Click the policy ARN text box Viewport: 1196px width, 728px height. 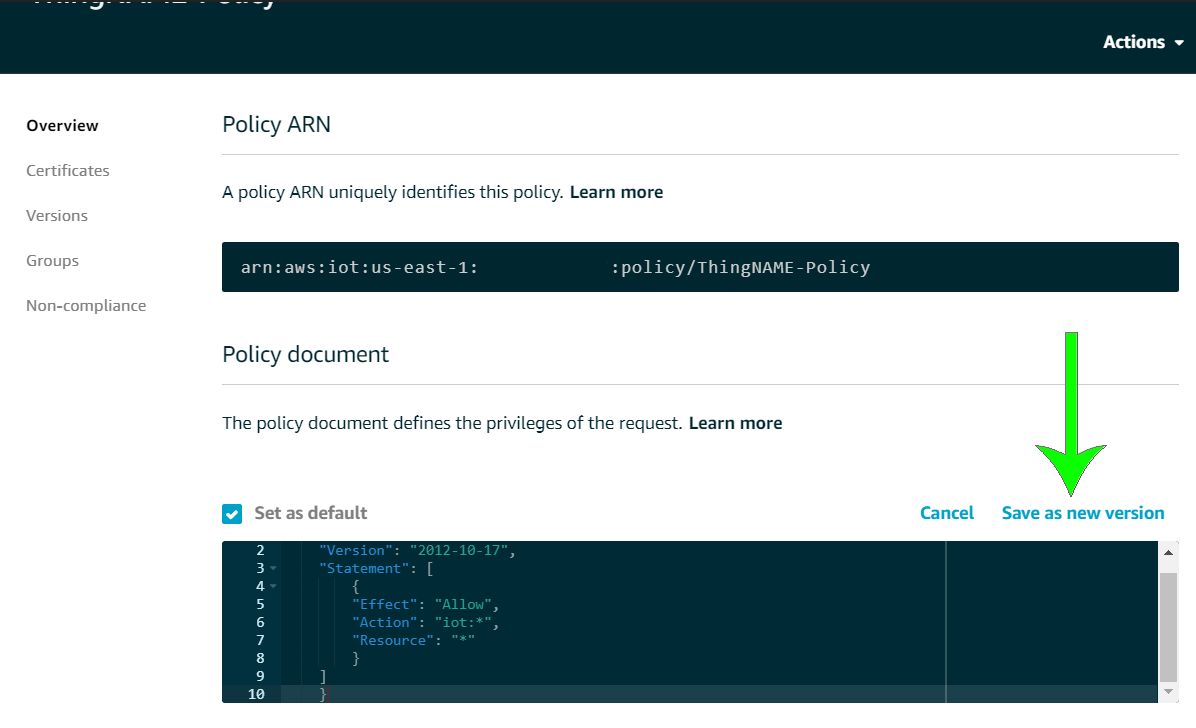point(700,267)
